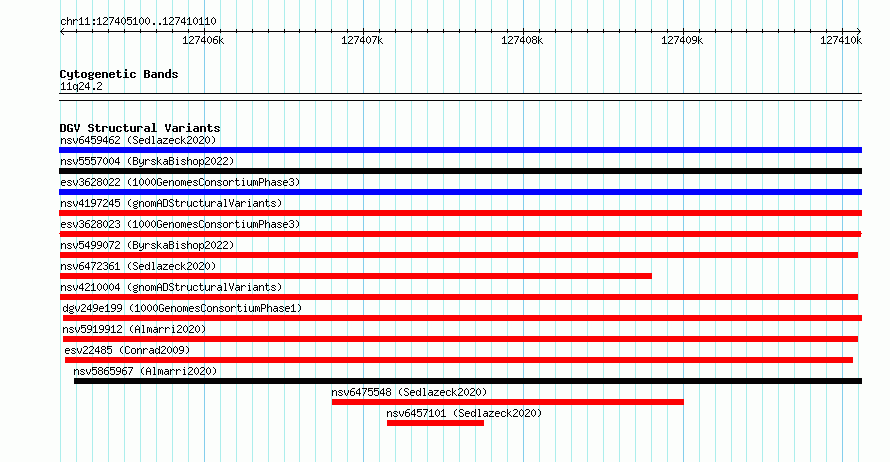The image size is (890, 462).
Task: Select the blue bar under esv3628022
Action: coord(460,192)
